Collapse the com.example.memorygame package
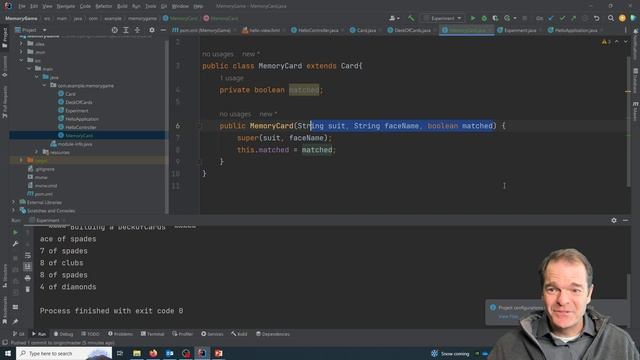 tap(44, 85)
